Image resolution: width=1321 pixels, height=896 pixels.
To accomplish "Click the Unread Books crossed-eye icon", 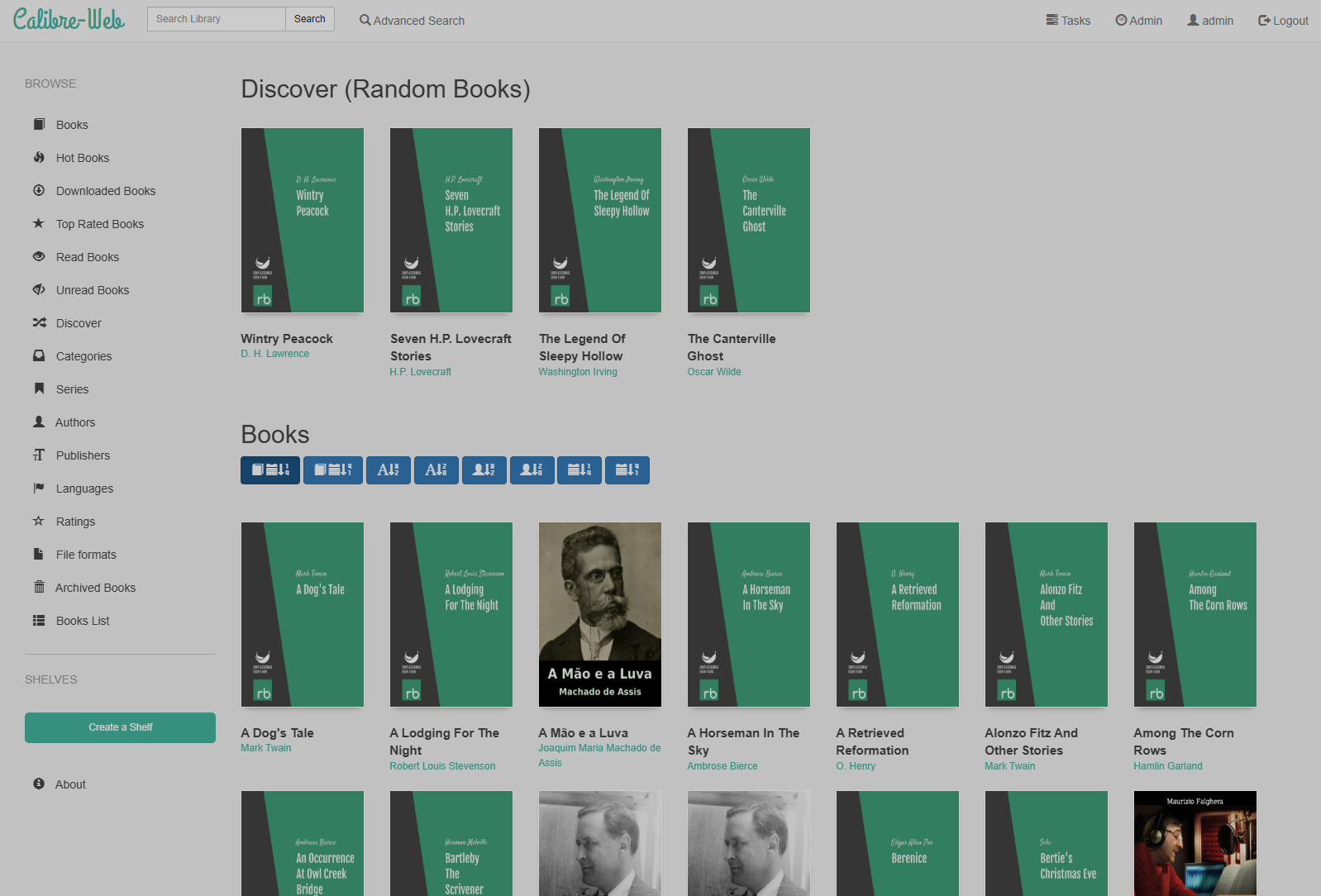I will coord(39,289).
